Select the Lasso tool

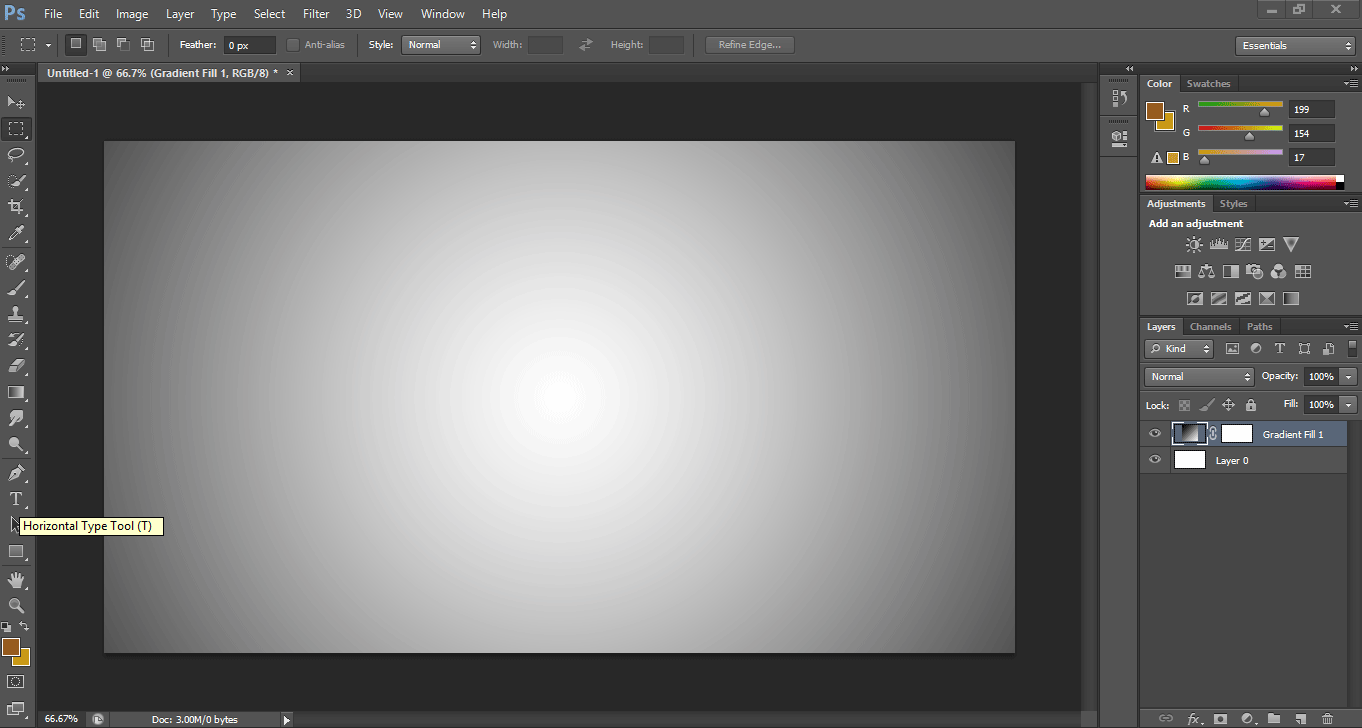pos(16,155)
